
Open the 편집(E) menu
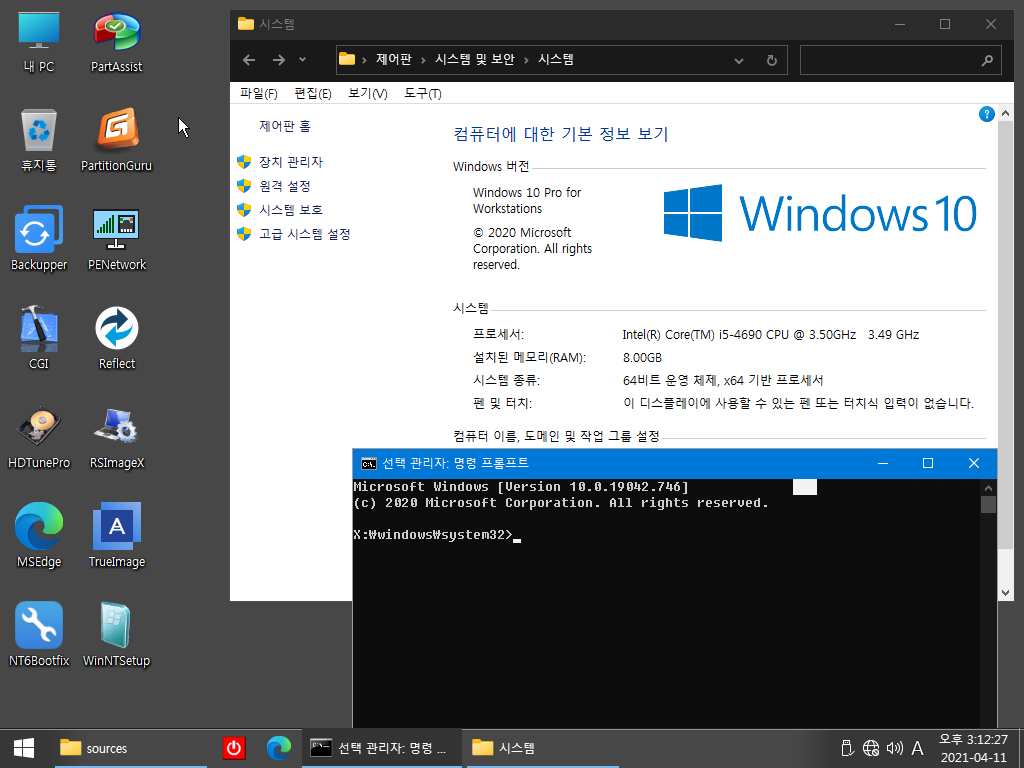pyautogui.click(x=313, y=93)
